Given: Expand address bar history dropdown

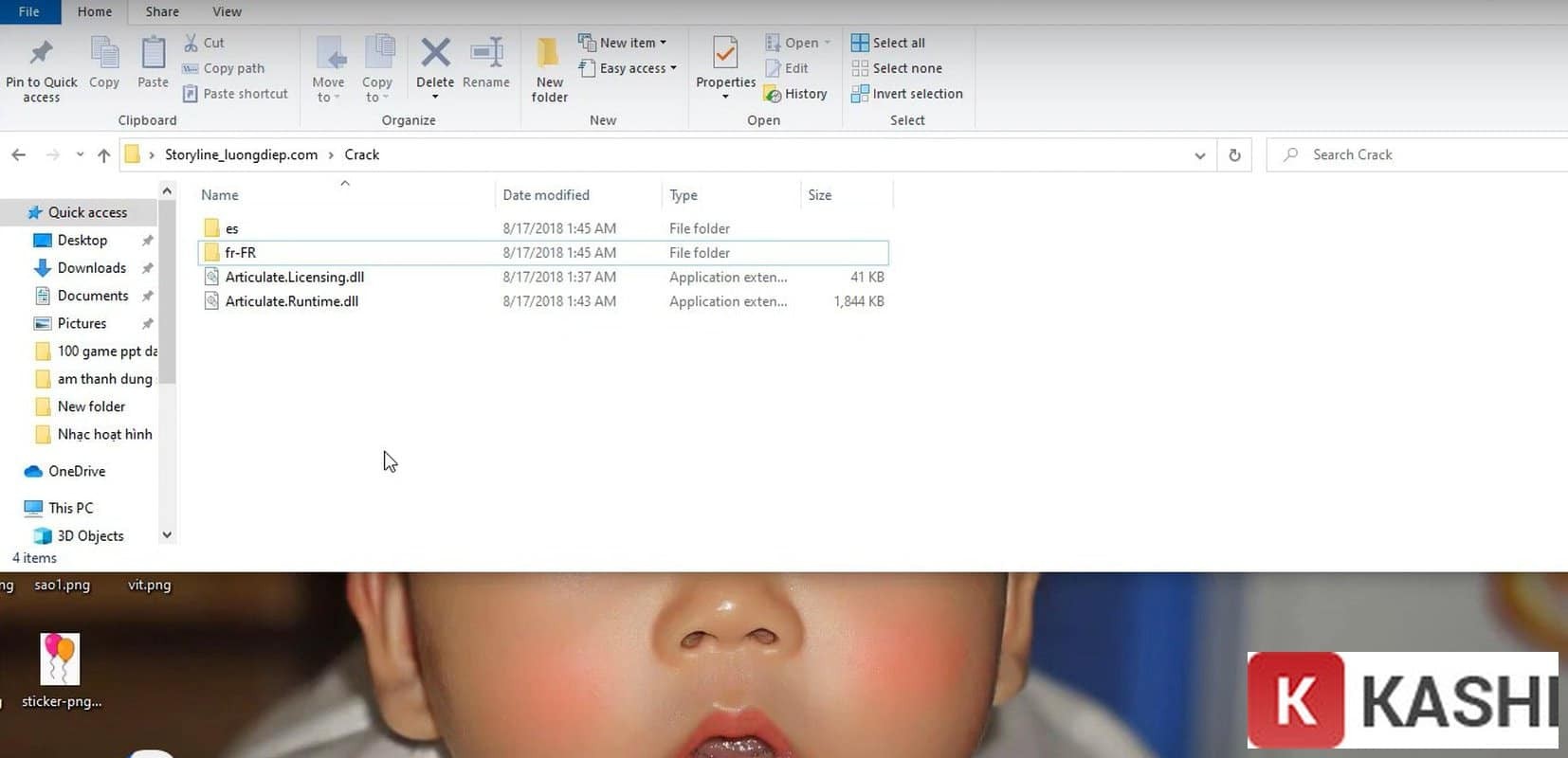Looking at the screenshot, I should click(1200, 154).
